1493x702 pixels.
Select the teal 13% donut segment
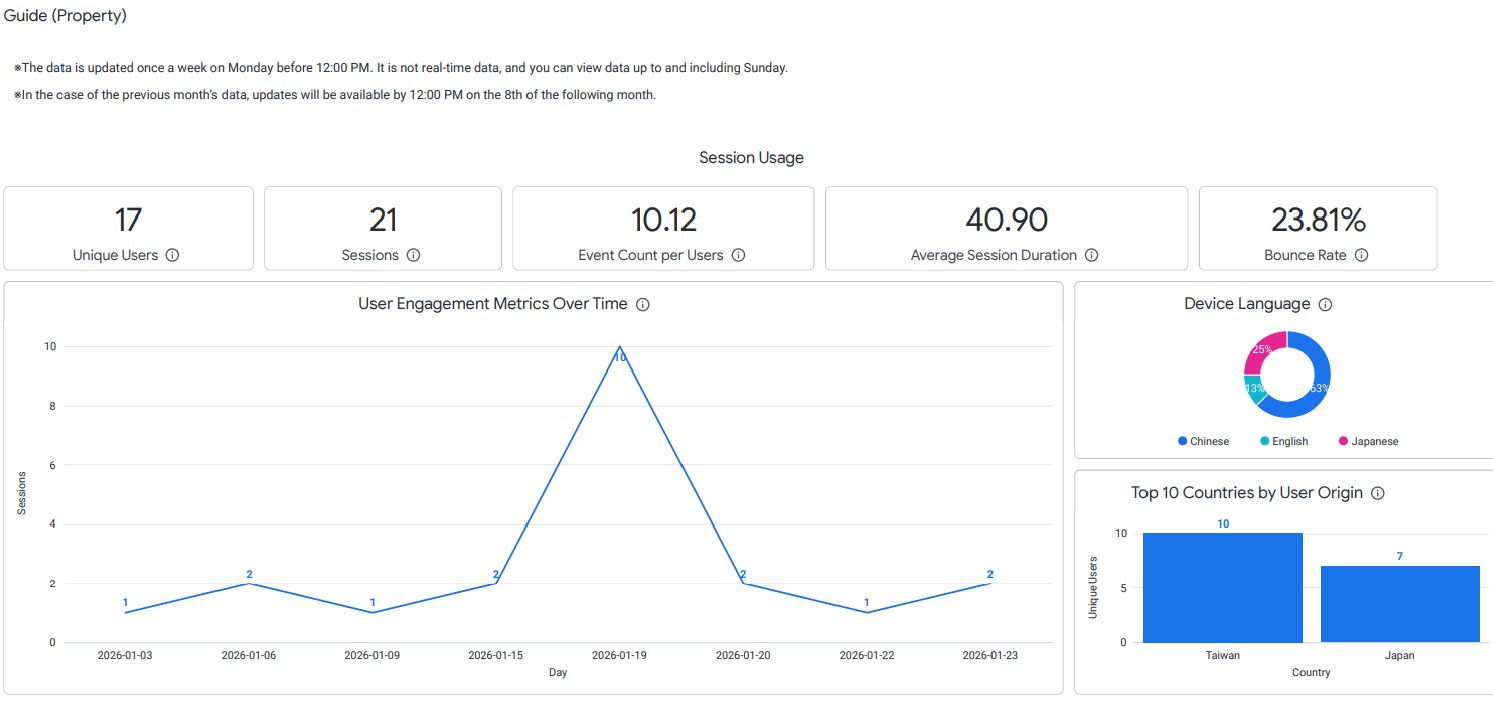(1253, 388)
